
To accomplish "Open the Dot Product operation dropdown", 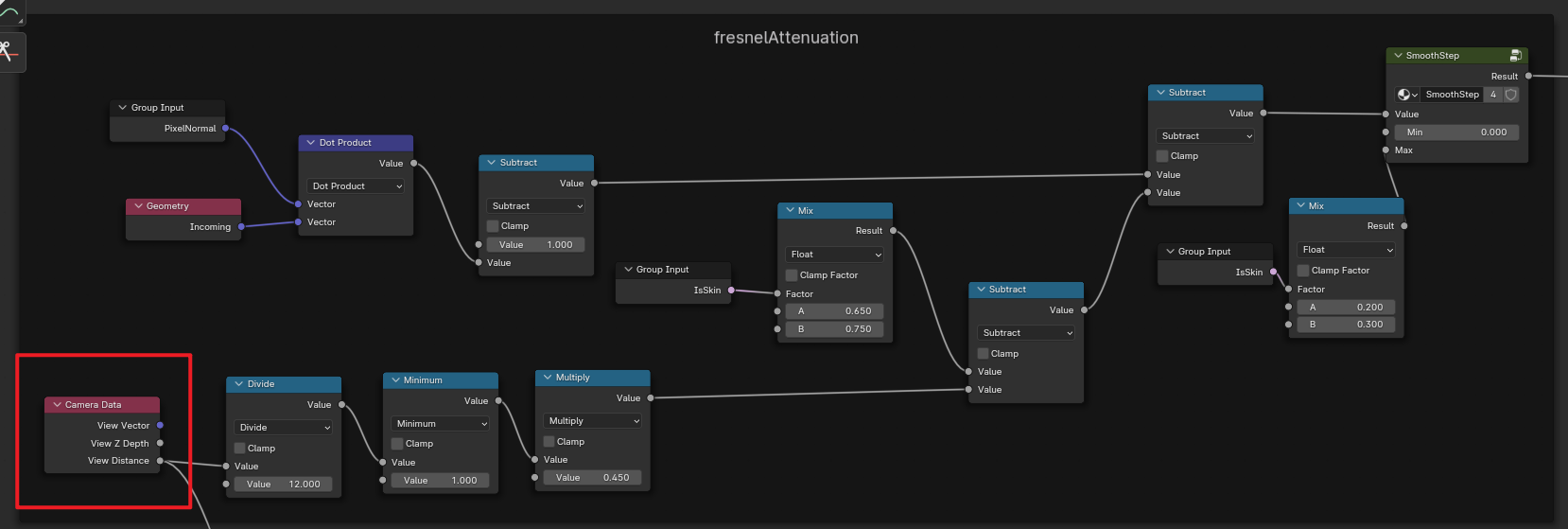I will coord(357,186).
